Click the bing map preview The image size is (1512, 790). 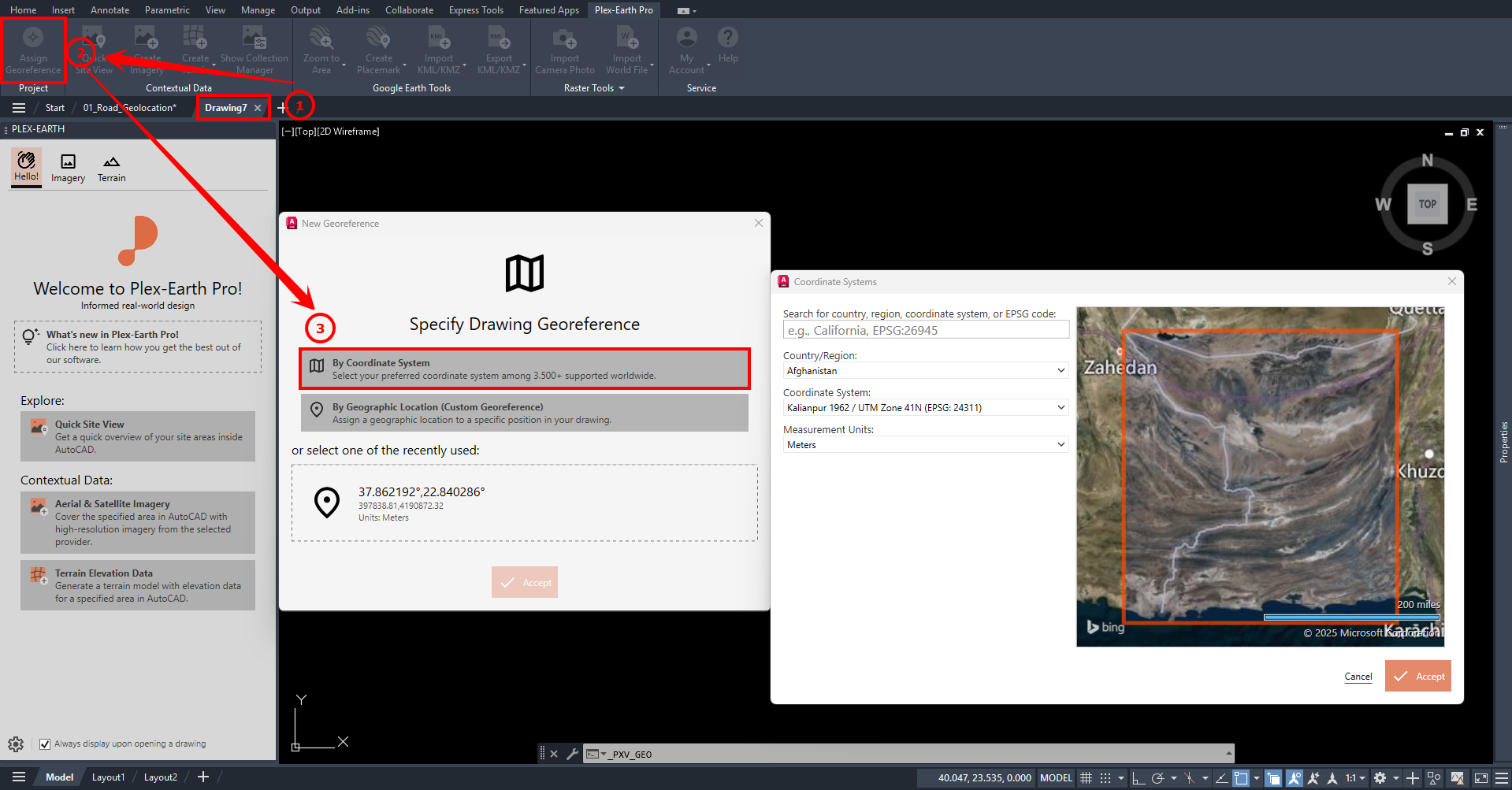pyautogui.click(x=1261, y=477)
